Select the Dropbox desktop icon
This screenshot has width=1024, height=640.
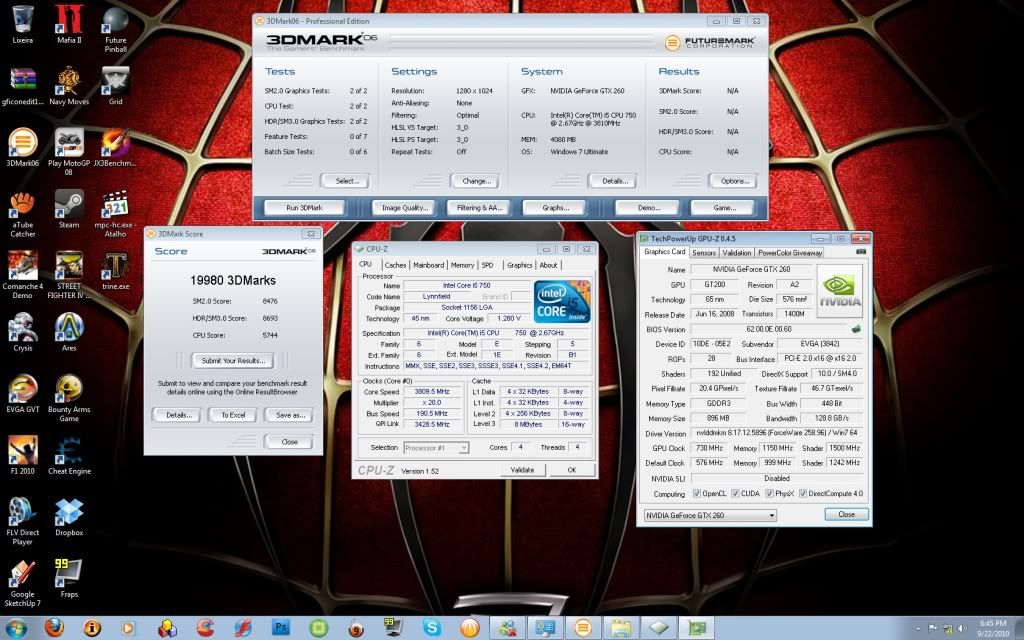click(69, 517)
